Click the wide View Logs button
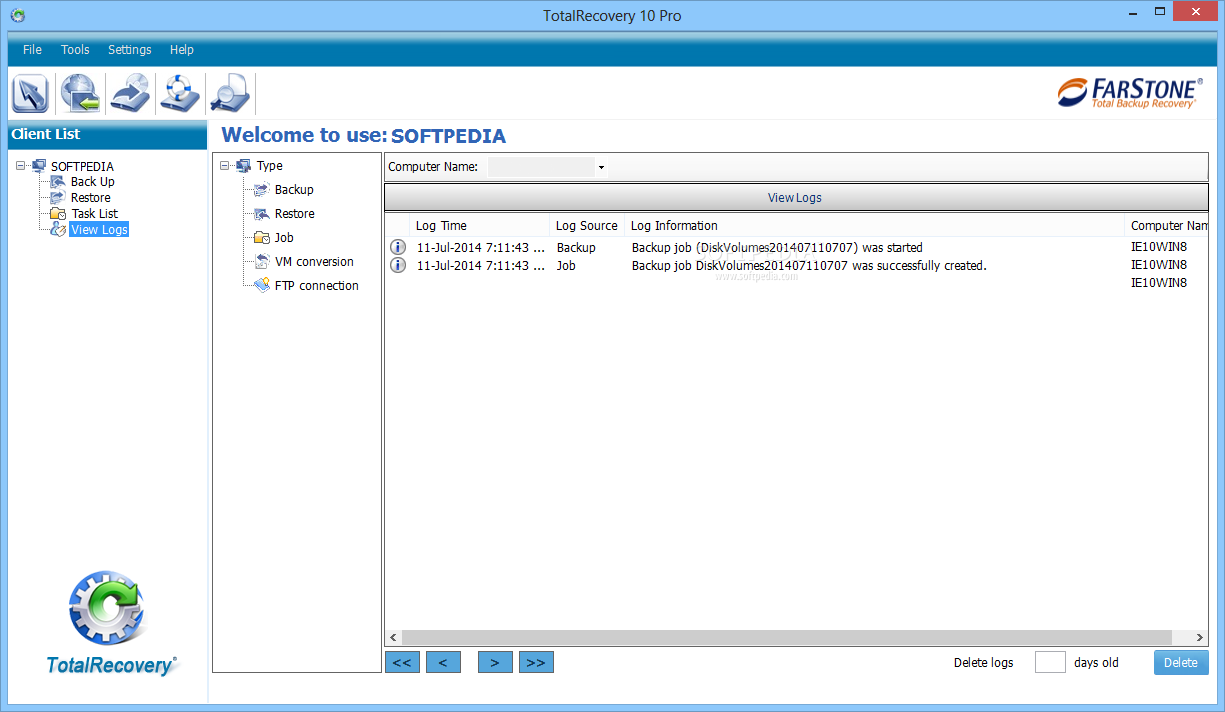This screenshot has height=712, width=1225. [796, 198]
